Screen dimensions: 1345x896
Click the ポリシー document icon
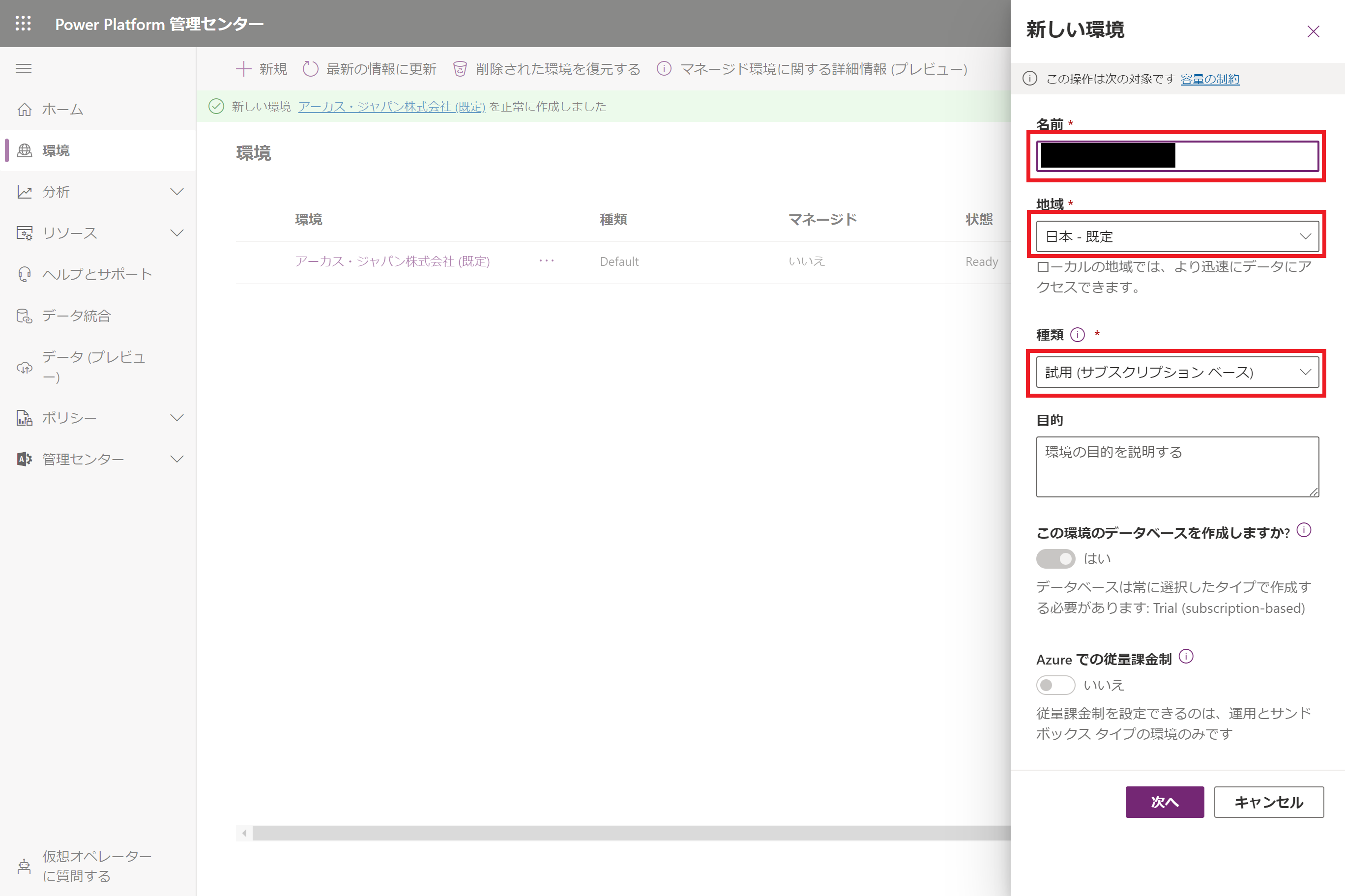pos(25,418)
